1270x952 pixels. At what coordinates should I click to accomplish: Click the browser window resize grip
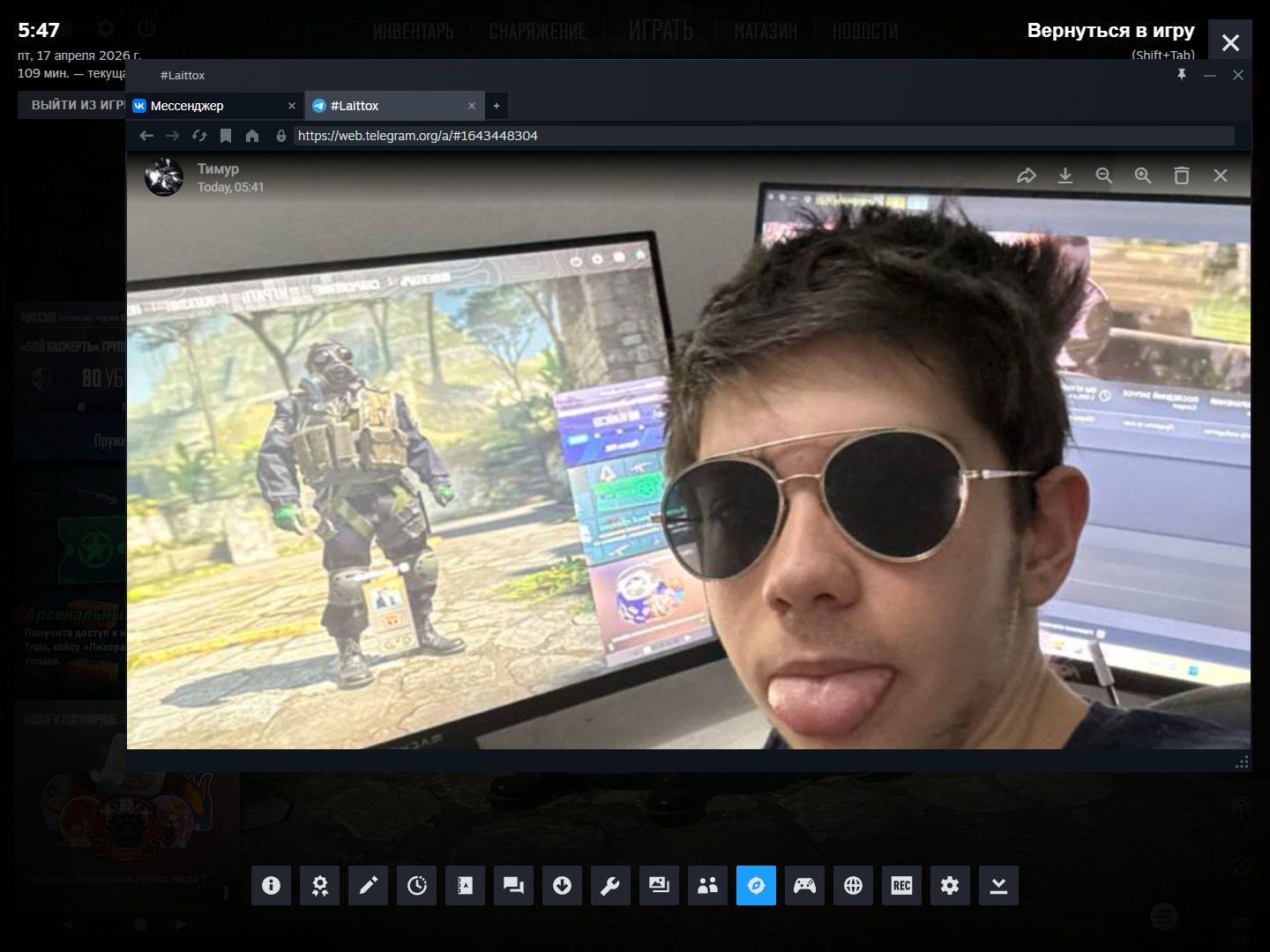point(1242,762)
